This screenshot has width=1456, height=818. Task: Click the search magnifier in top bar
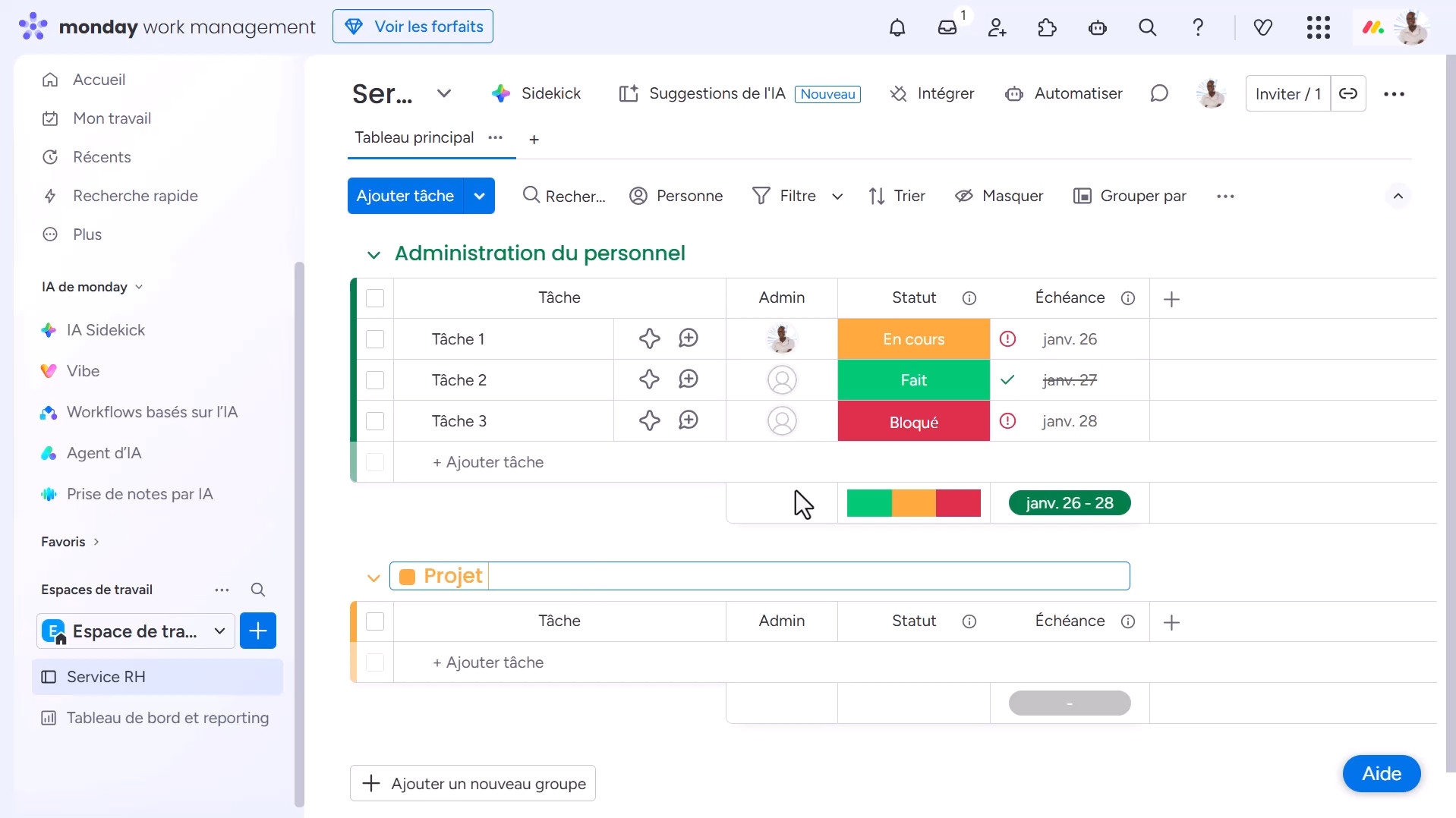click(x=1147, y=28)
